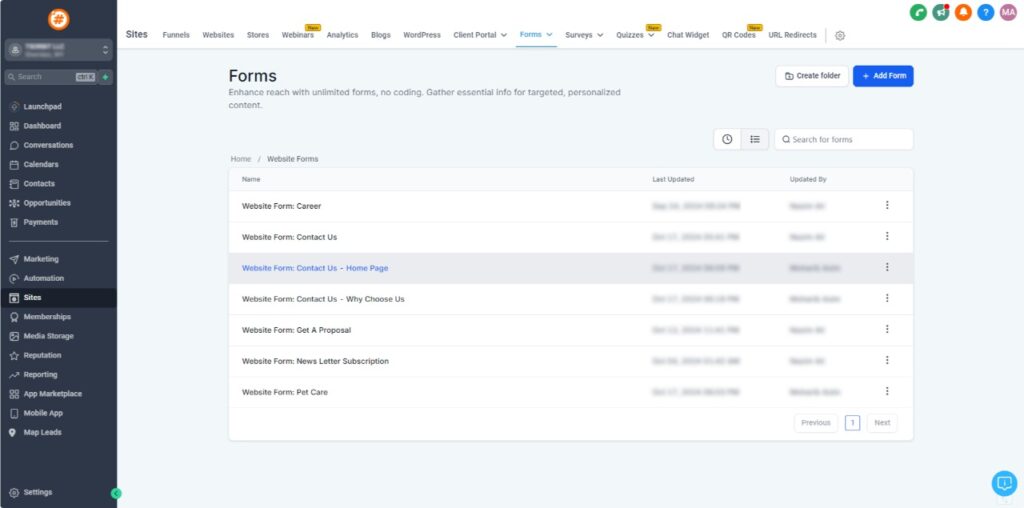The height and width of the screenshot is (508, 1024).
Task: Collapse the left sidebar with green arrow
Action: [x=116, y=493]
